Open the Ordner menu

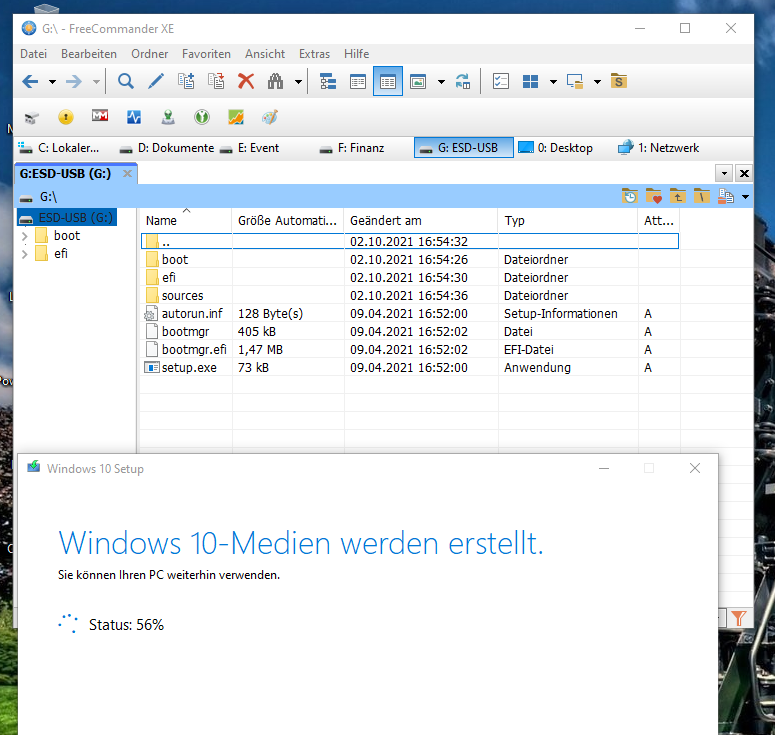click(150, 54)
